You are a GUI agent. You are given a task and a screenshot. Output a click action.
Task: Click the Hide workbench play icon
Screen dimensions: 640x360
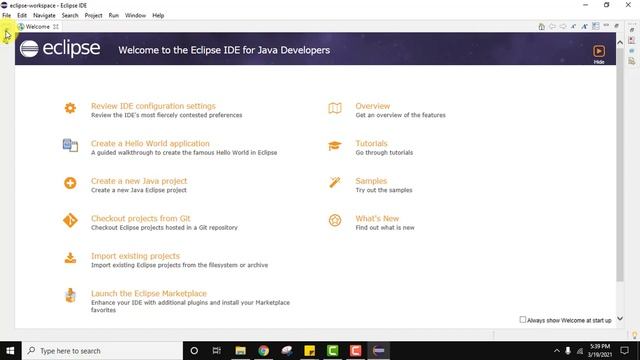[x=599, y=51]
